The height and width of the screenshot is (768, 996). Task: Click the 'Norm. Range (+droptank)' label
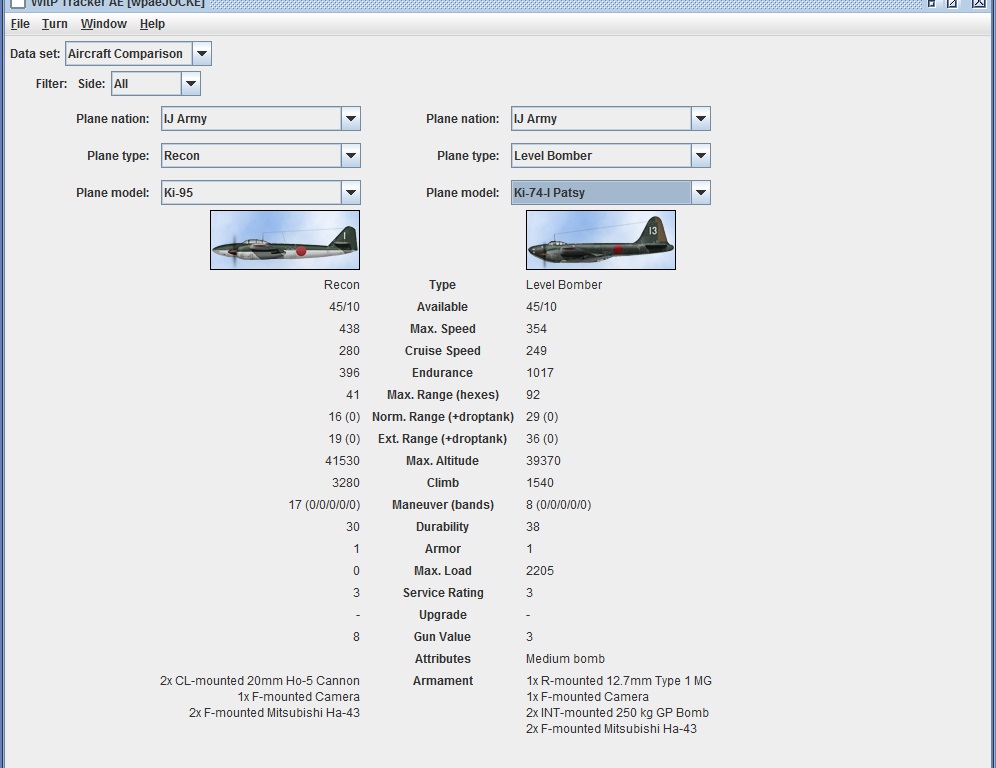[443, 417]
